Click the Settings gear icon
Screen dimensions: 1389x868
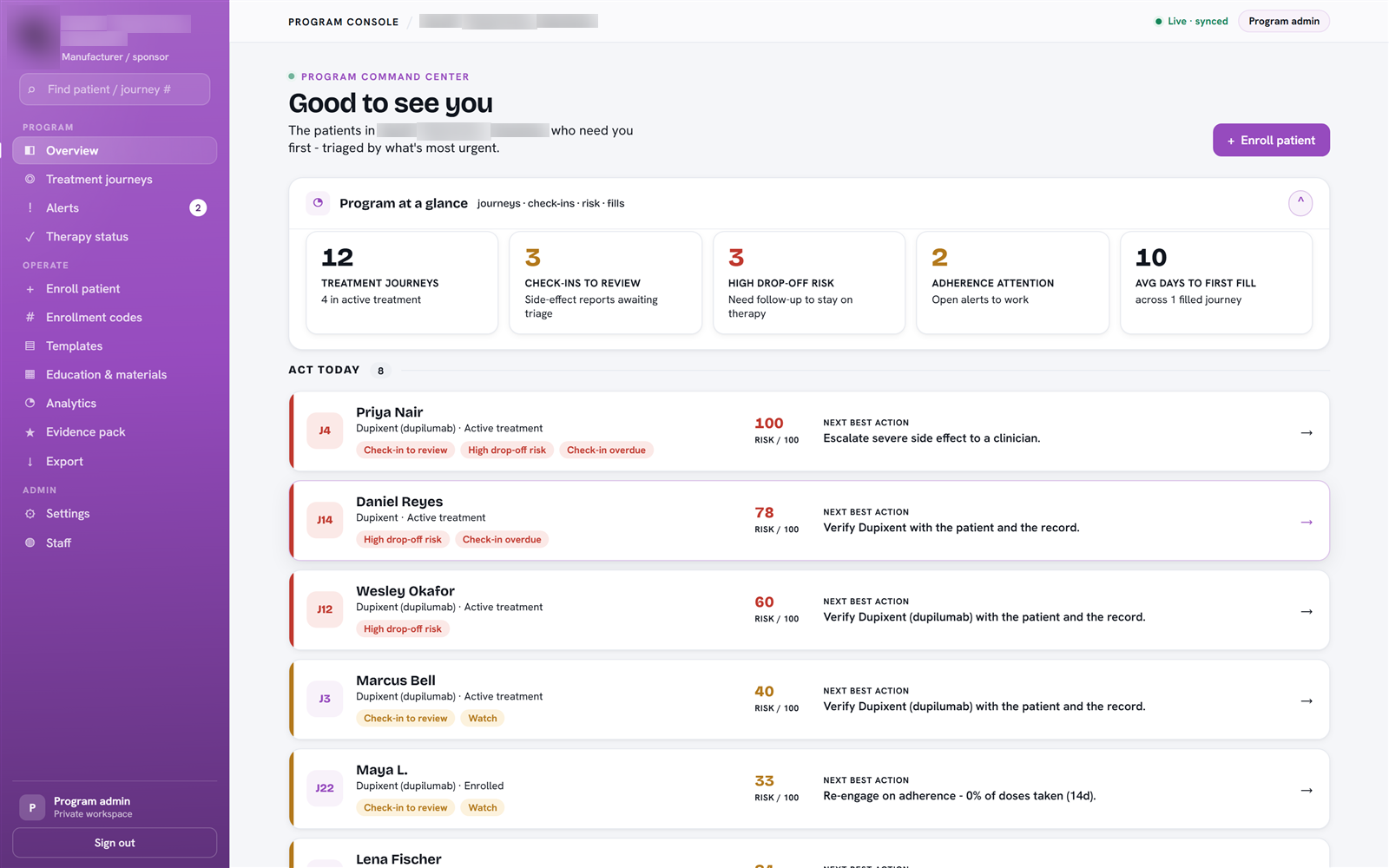point(30,514)
